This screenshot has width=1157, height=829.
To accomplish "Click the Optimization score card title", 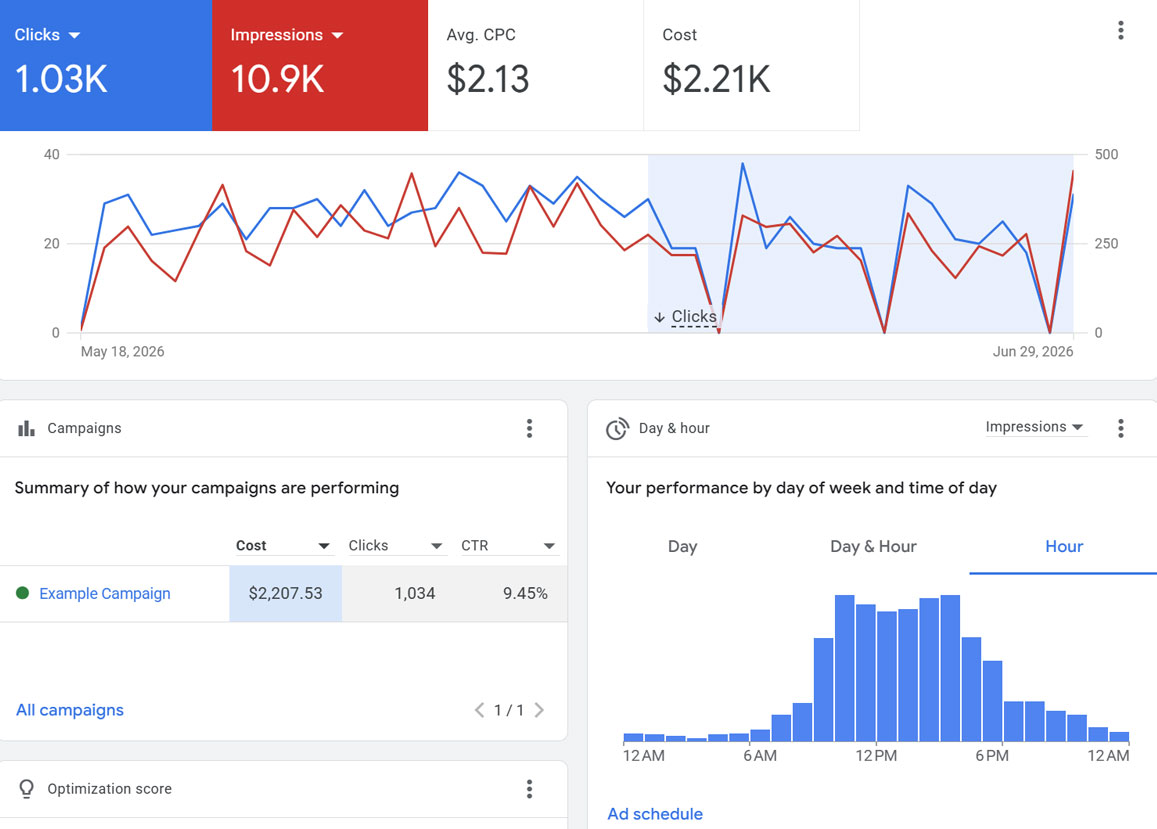I will tap(109, 788).
